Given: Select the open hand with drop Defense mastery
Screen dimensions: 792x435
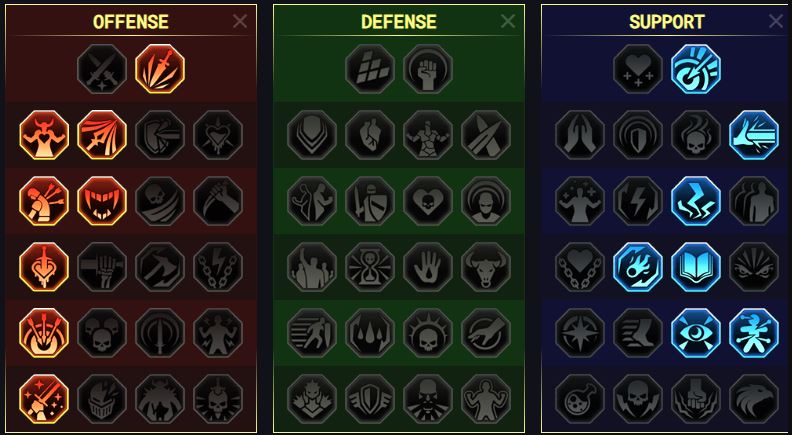Looking at the screenshot, I should (428, 267).
